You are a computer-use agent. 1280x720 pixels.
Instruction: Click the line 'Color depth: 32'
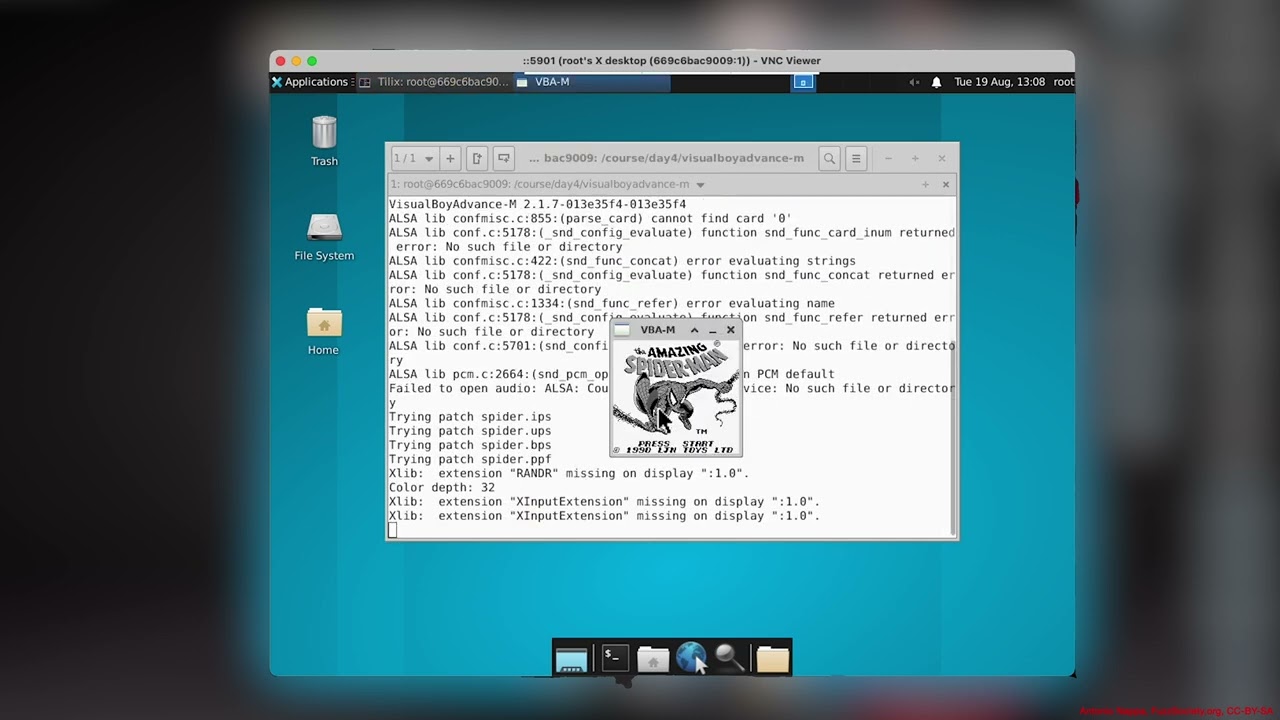(x=442, y=488)
